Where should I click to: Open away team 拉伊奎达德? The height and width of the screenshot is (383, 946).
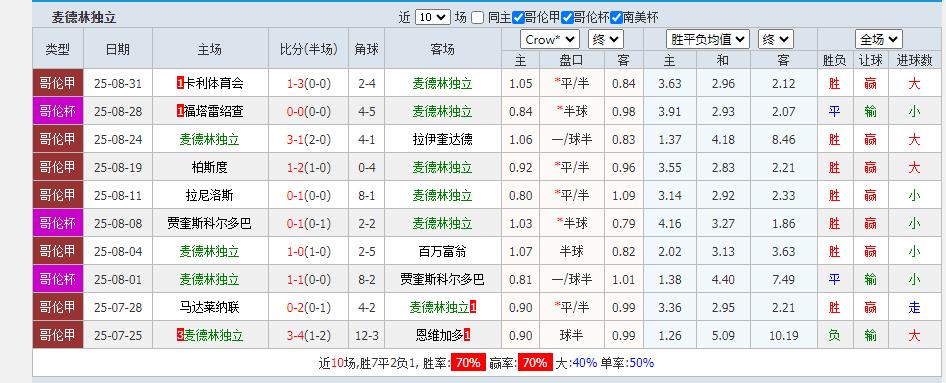click(443, 139)
